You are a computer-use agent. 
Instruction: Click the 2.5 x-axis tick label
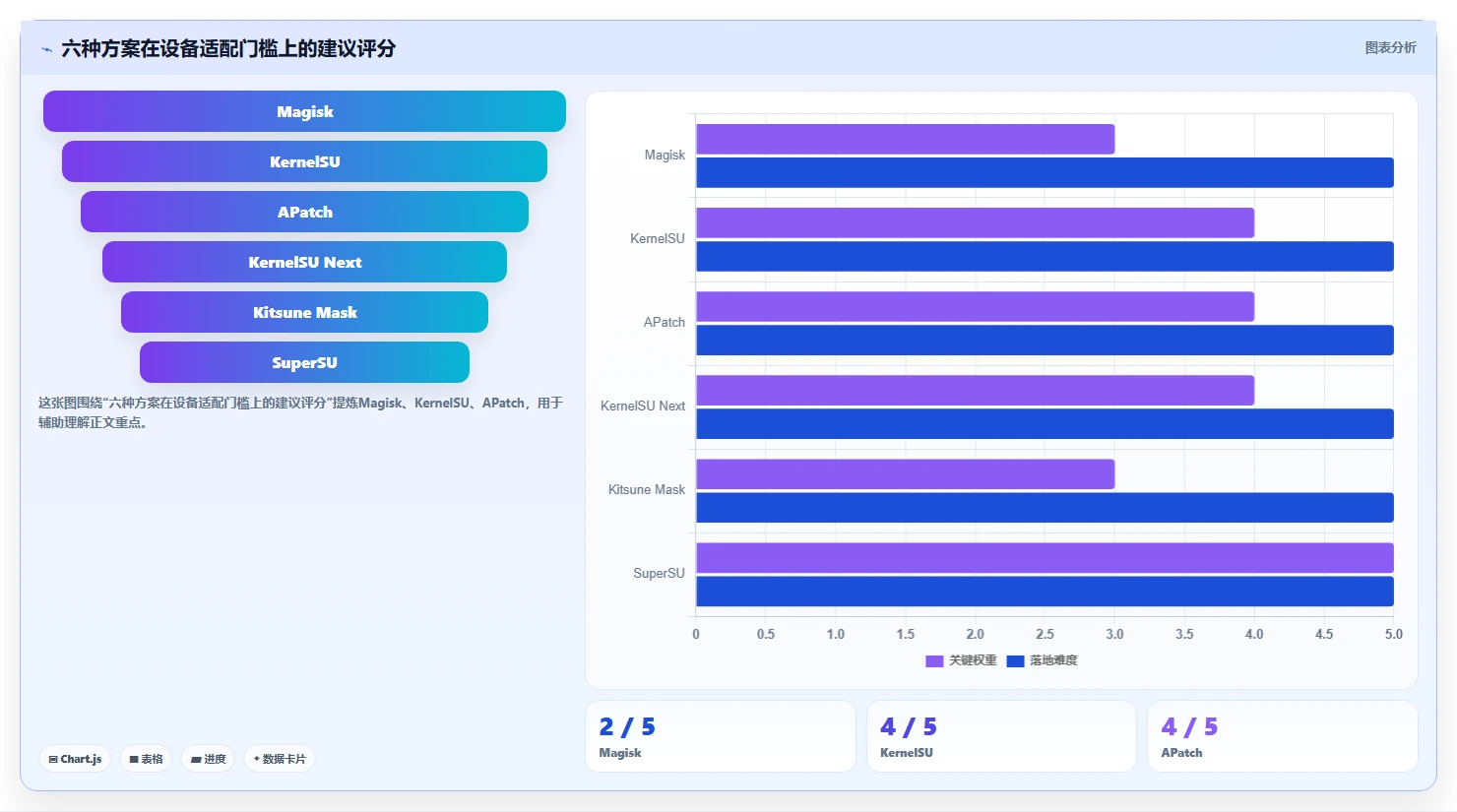click(1045, 634)
